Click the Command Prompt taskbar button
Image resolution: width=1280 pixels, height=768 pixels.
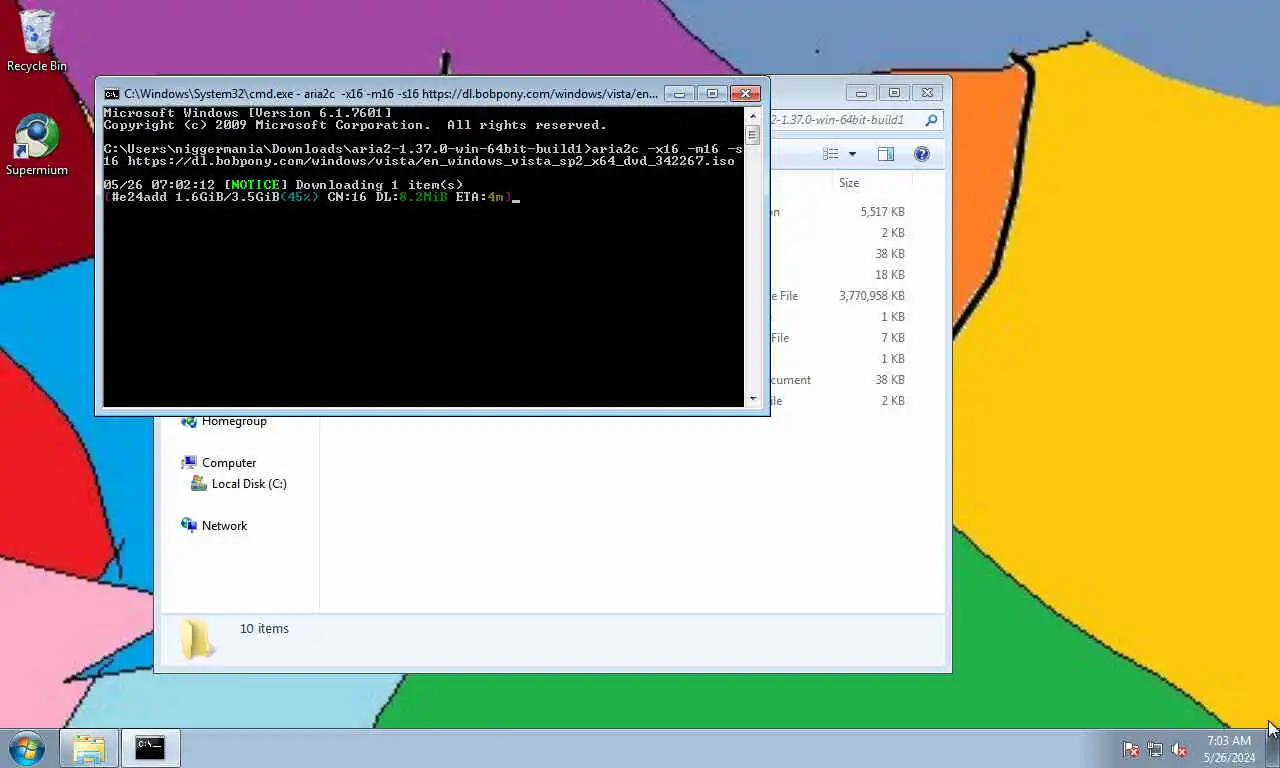[x=150, y=748]
